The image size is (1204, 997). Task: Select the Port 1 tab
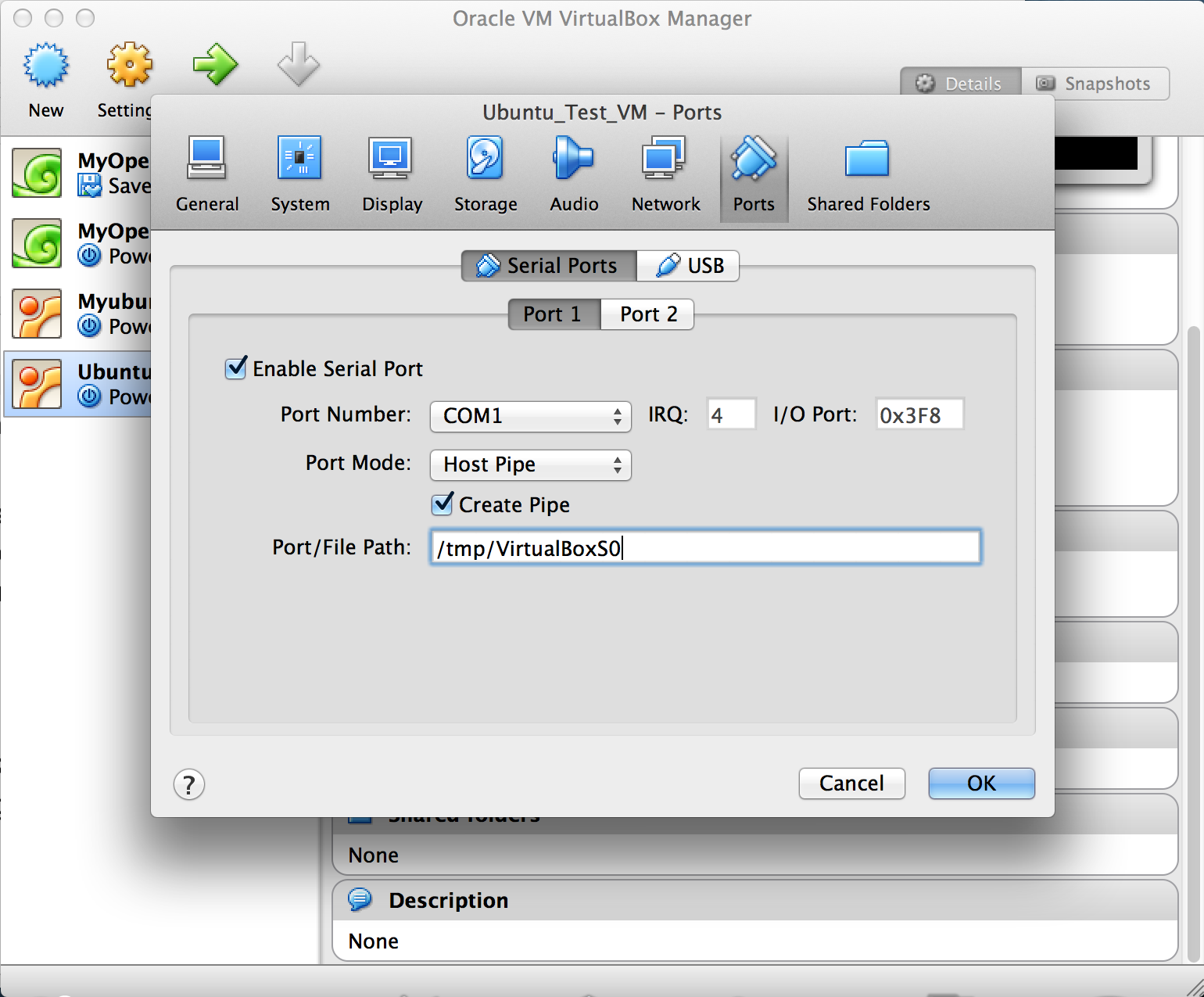[554, 314]
